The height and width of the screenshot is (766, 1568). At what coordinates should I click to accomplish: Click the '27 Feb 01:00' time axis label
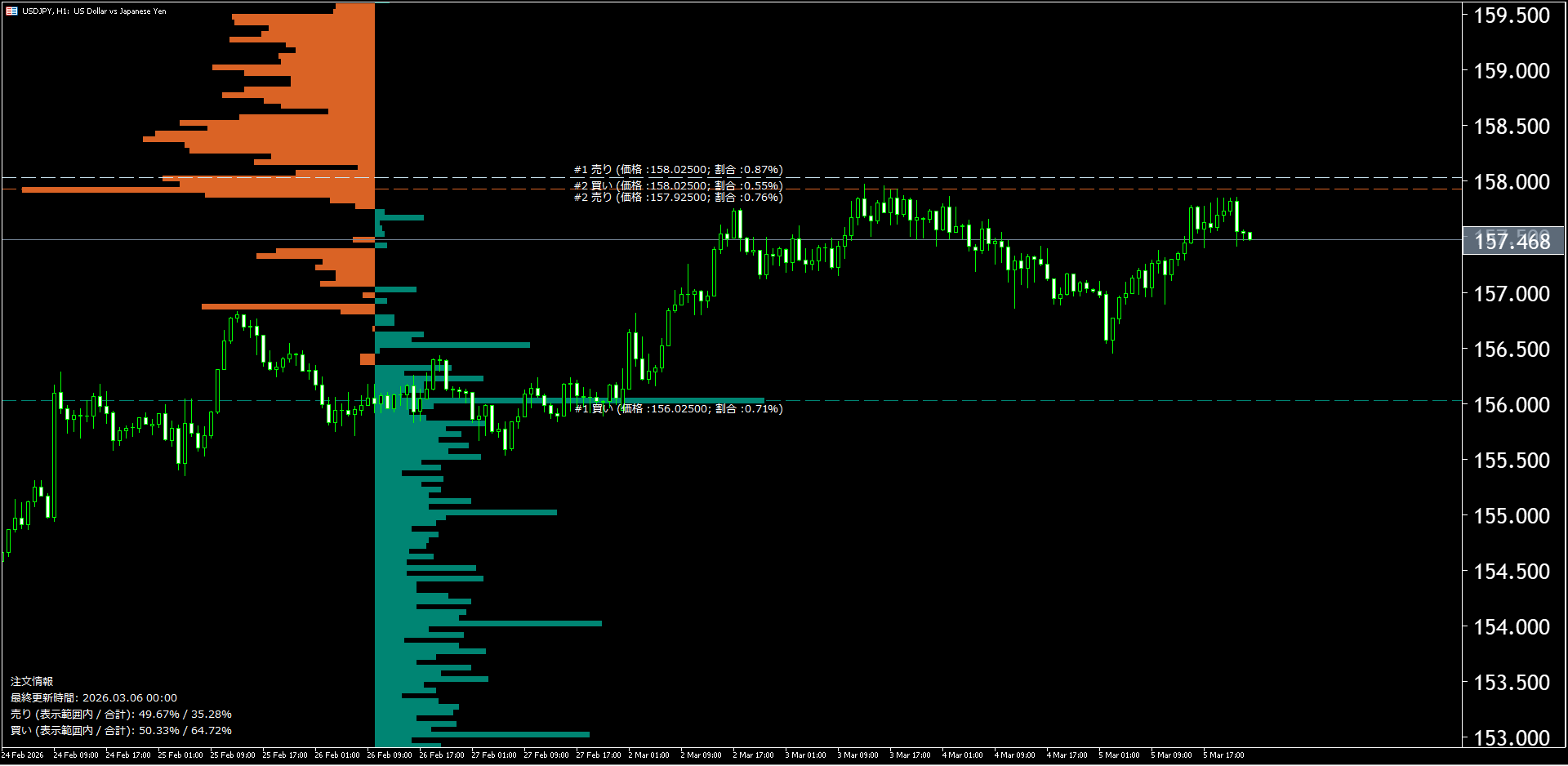494,755
